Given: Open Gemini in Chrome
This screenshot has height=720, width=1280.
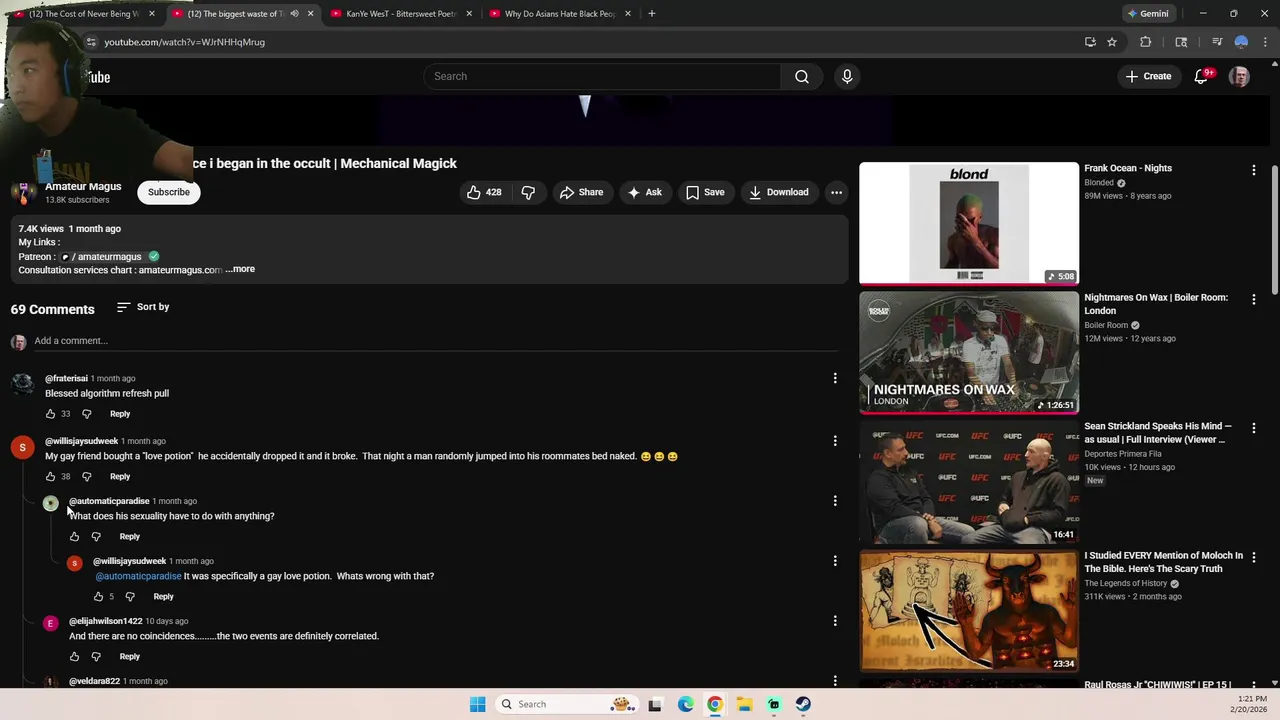Looking at the screenshot, I should (x=1148, y=14).
